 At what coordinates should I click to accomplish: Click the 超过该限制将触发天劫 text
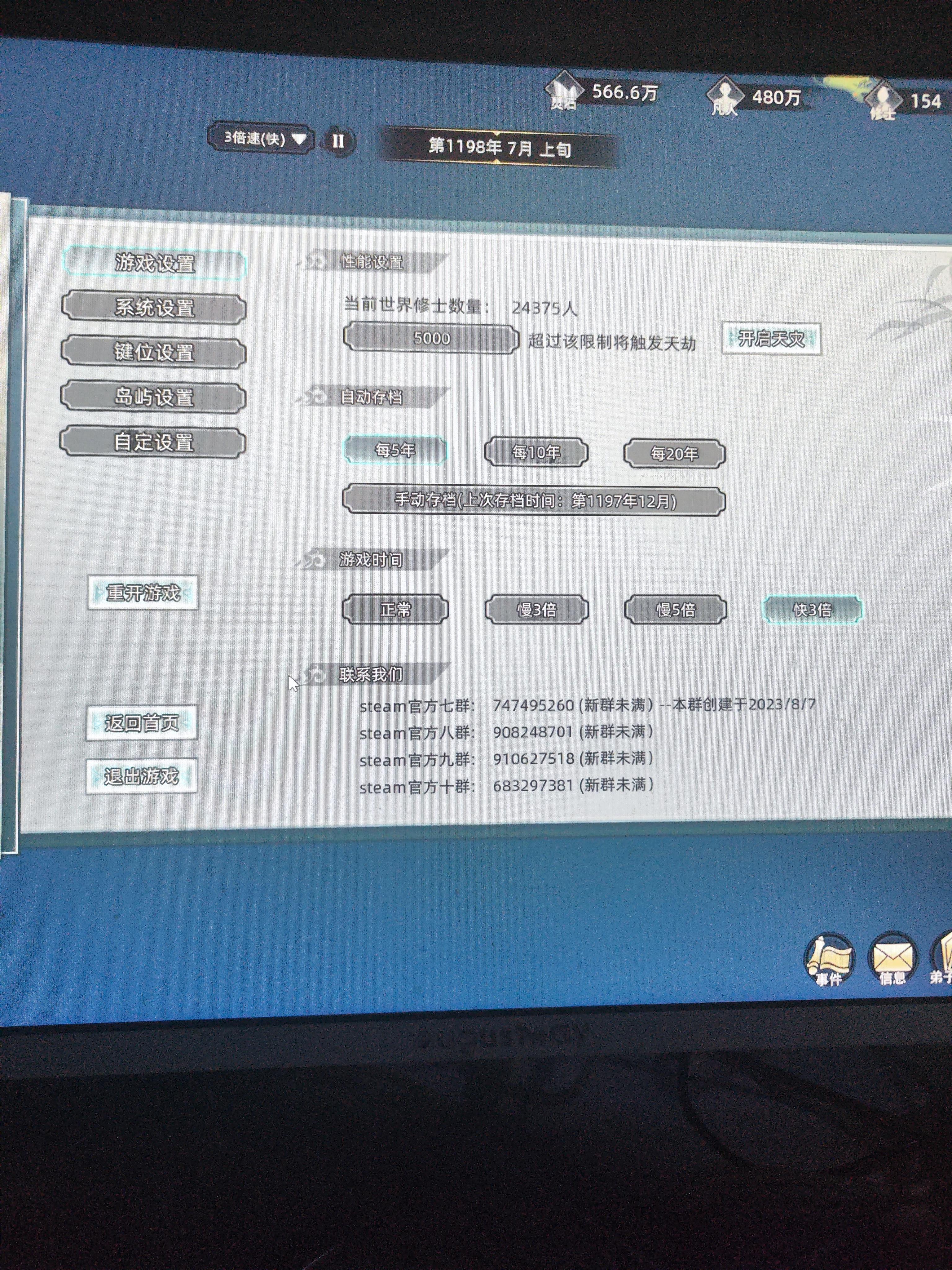point(612,342)
